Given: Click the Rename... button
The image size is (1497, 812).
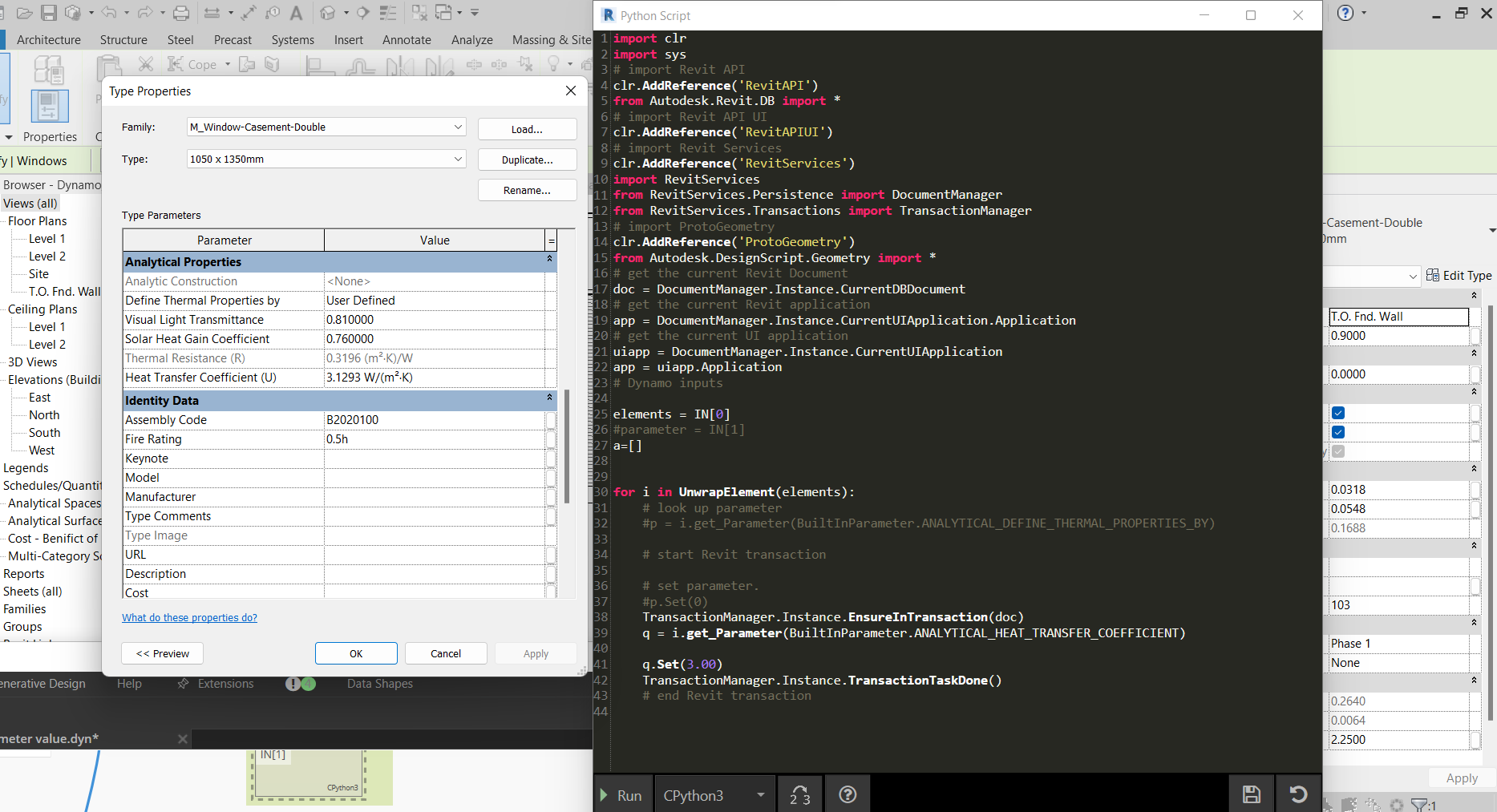Looking at the screenshot, I should pos(527,190).
